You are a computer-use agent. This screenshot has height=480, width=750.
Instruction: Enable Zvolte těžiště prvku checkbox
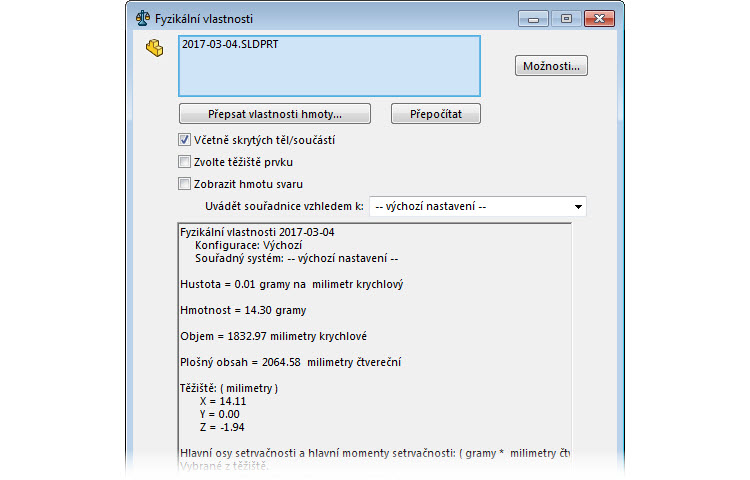[184, 161]
